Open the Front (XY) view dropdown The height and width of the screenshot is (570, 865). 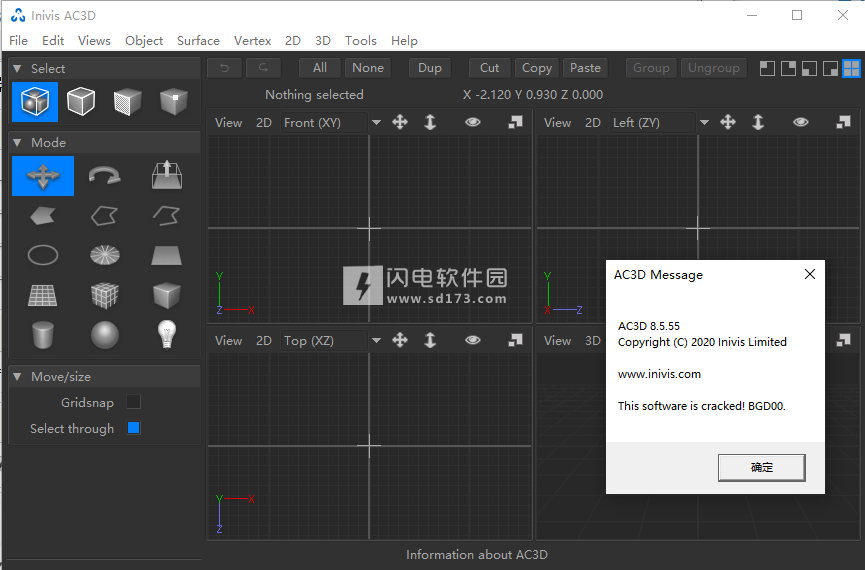[x=376, y=122]
